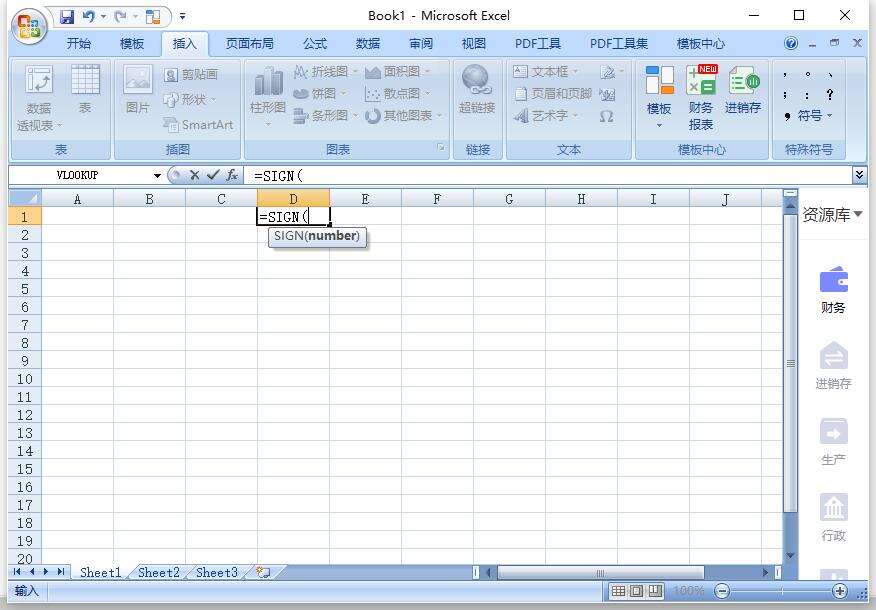Screen dimensions: 876x610
Task: Open the 模板 template center button
Action: point(659,96)
